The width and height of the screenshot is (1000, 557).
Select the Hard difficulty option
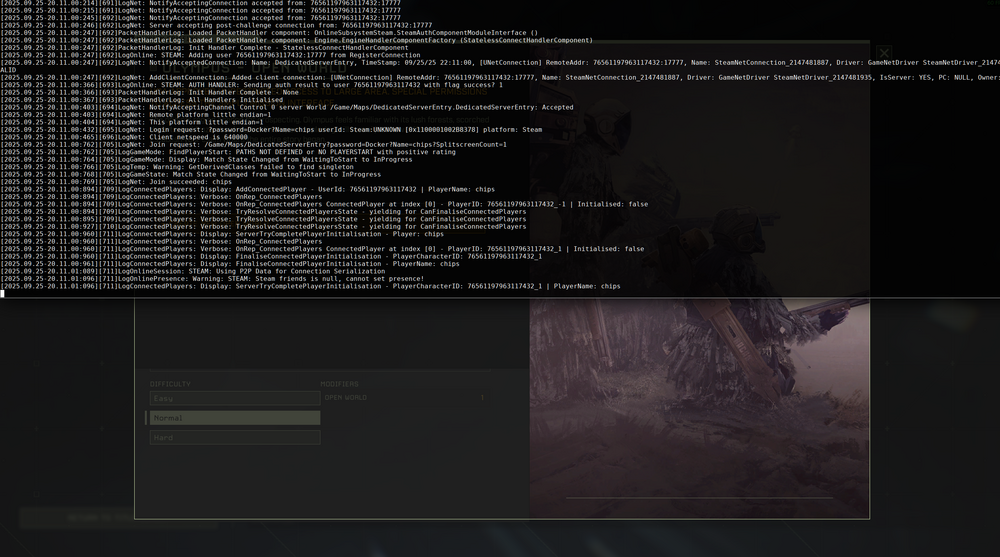pyautogui.click(x=235, y=438)
